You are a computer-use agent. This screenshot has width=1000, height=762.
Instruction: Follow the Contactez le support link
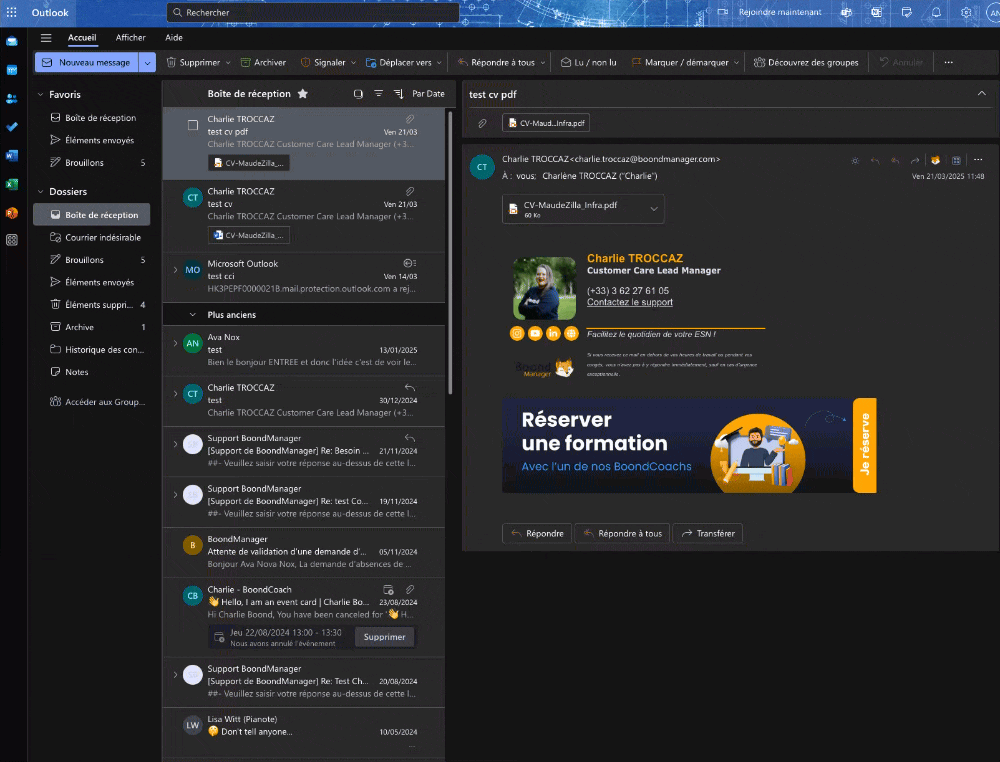[629, 302]
